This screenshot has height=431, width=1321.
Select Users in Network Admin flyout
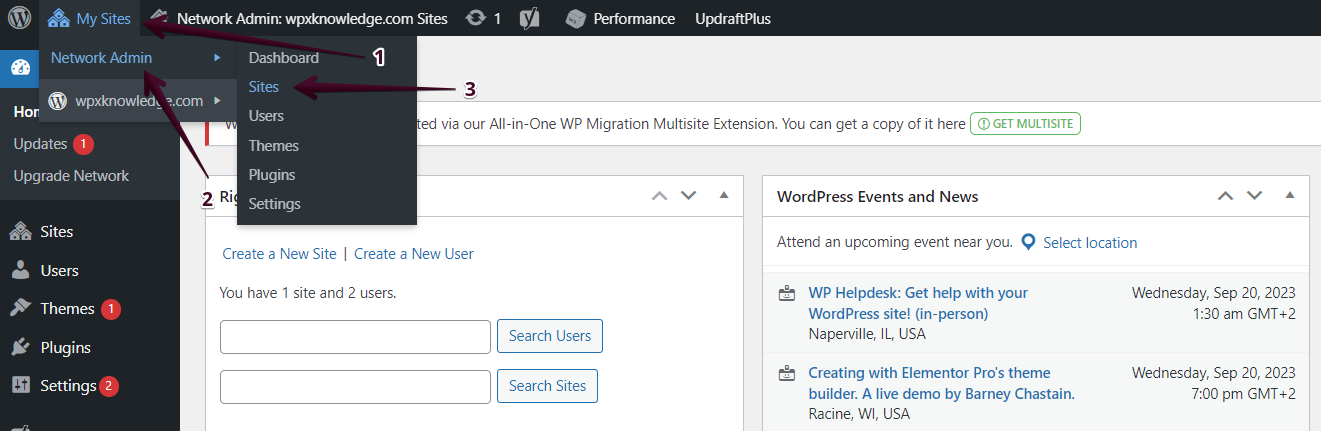point(266,116)
